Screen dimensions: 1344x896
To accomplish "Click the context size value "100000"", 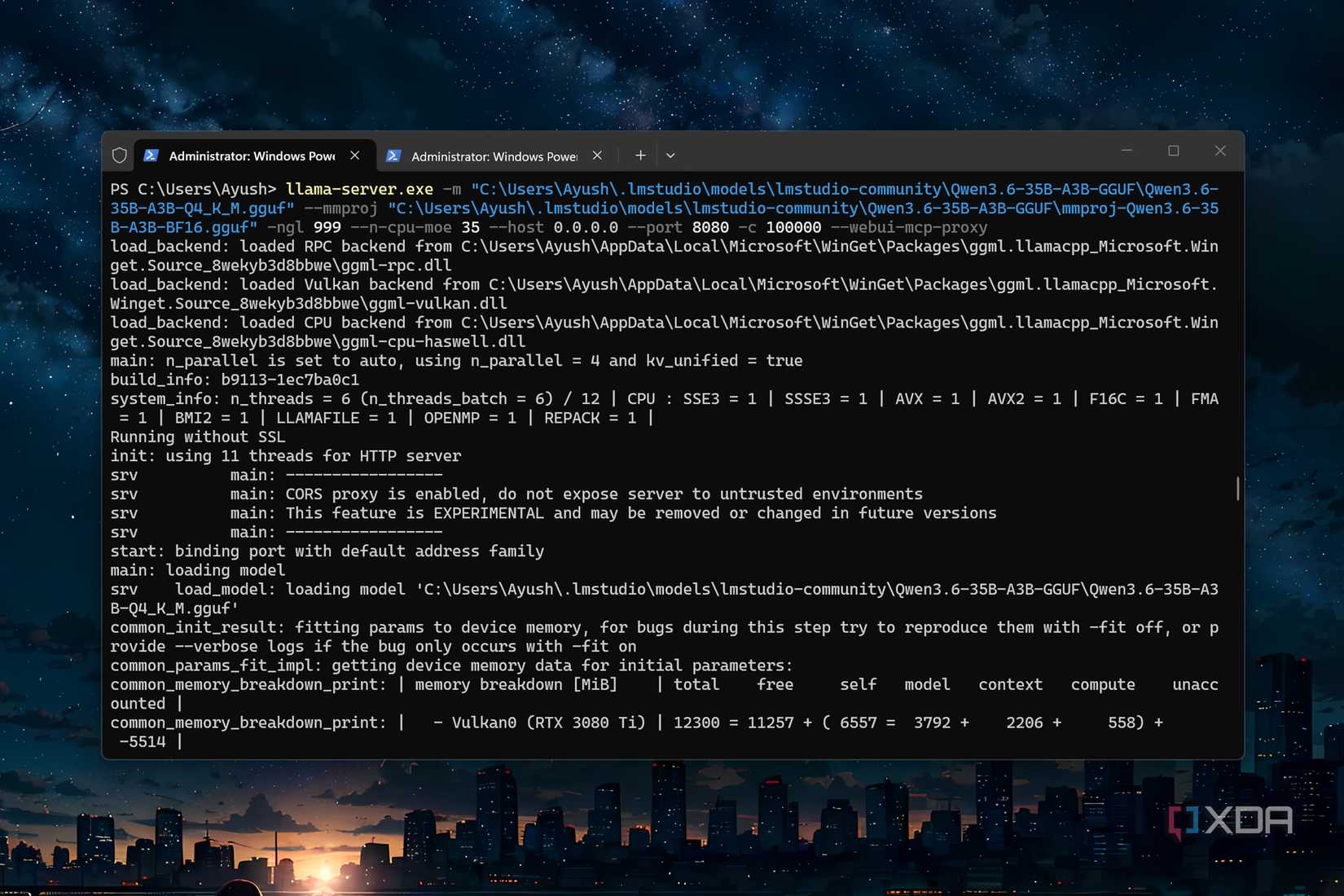I will (793, 227).
